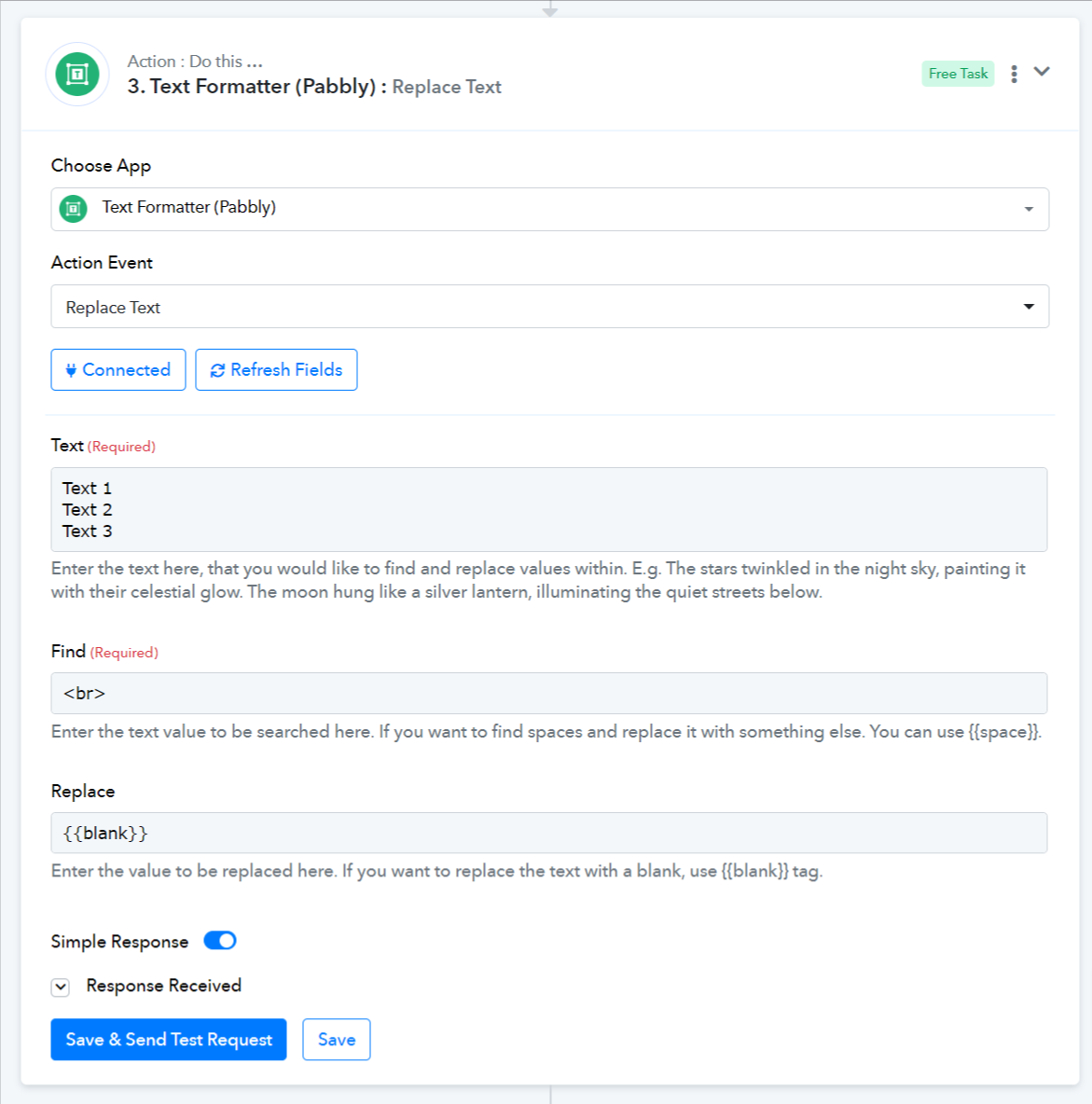The image size is (1092, 1104).
Task: Click the Replace field with {{blank}}
Action: click(549, 833)
